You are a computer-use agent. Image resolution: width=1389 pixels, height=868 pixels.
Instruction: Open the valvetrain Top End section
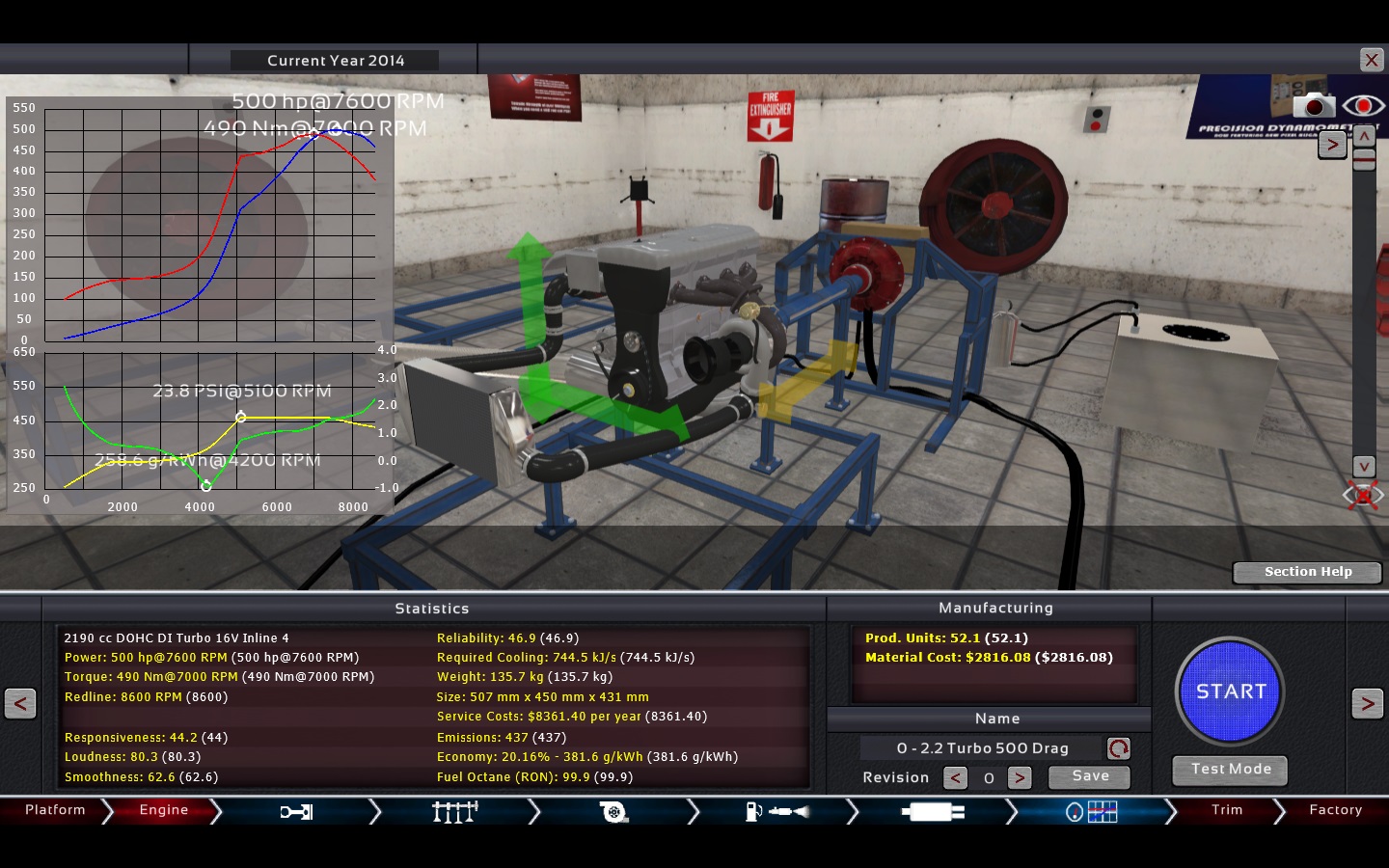(x=454, y=812)
